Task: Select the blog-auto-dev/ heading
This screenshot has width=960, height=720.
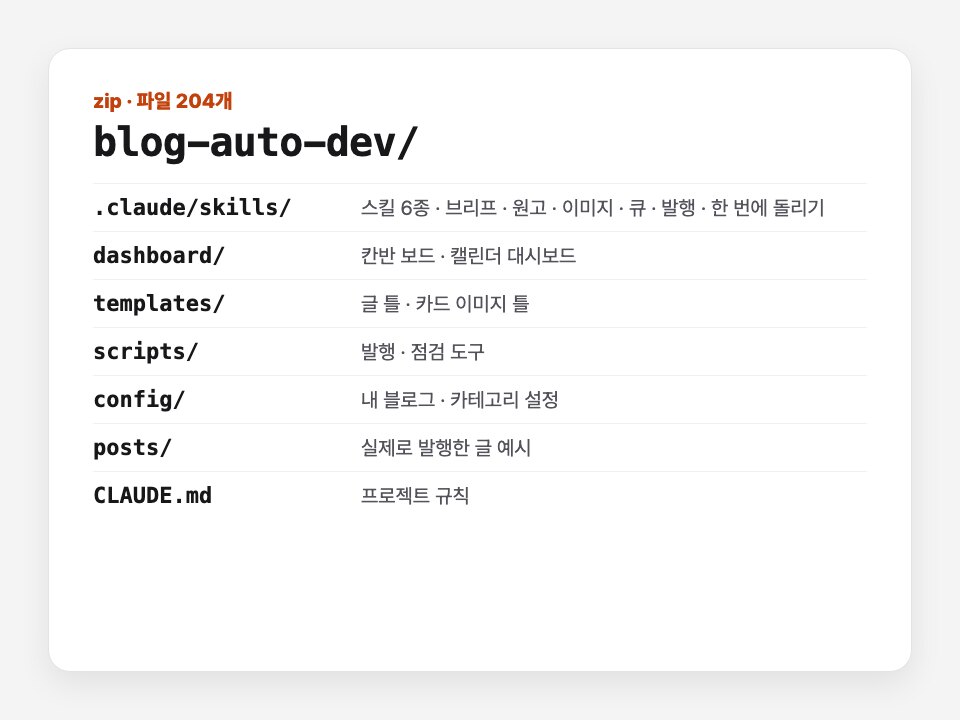Action: (255, 143)
